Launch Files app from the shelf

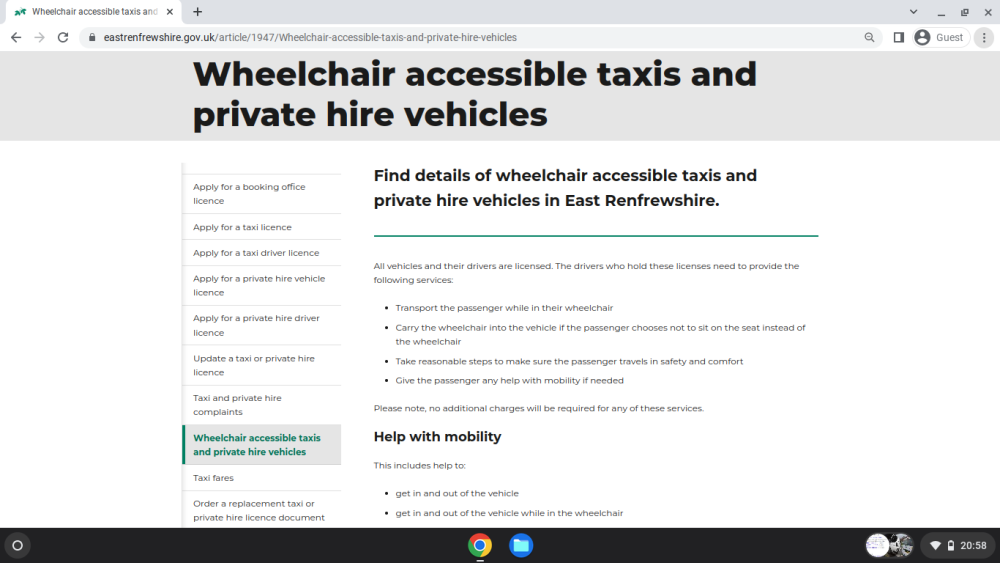(x=521, y=545)
